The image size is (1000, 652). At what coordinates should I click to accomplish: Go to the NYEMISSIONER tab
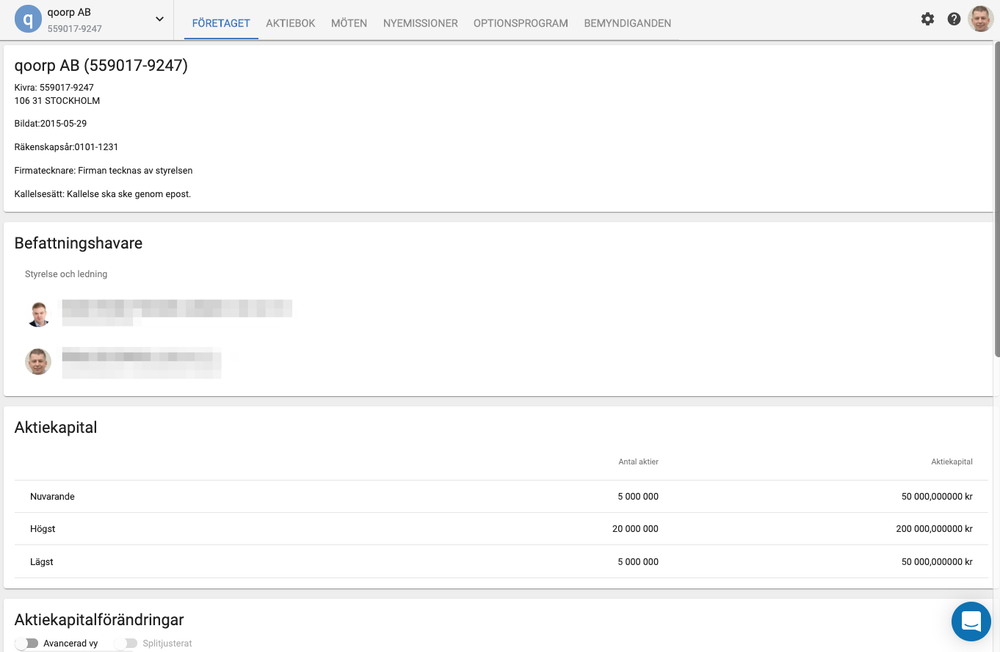420,23
